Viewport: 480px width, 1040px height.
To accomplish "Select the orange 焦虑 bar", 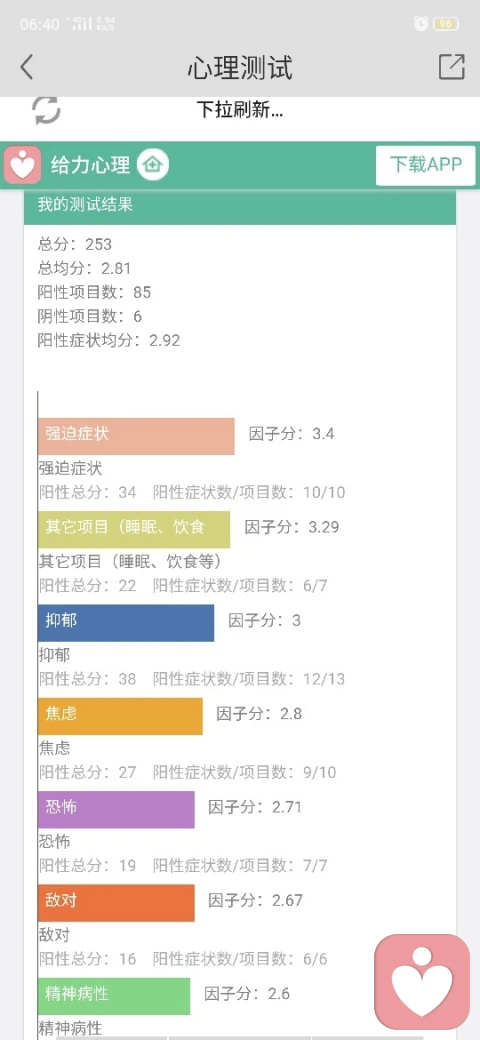I will (120, 716).
